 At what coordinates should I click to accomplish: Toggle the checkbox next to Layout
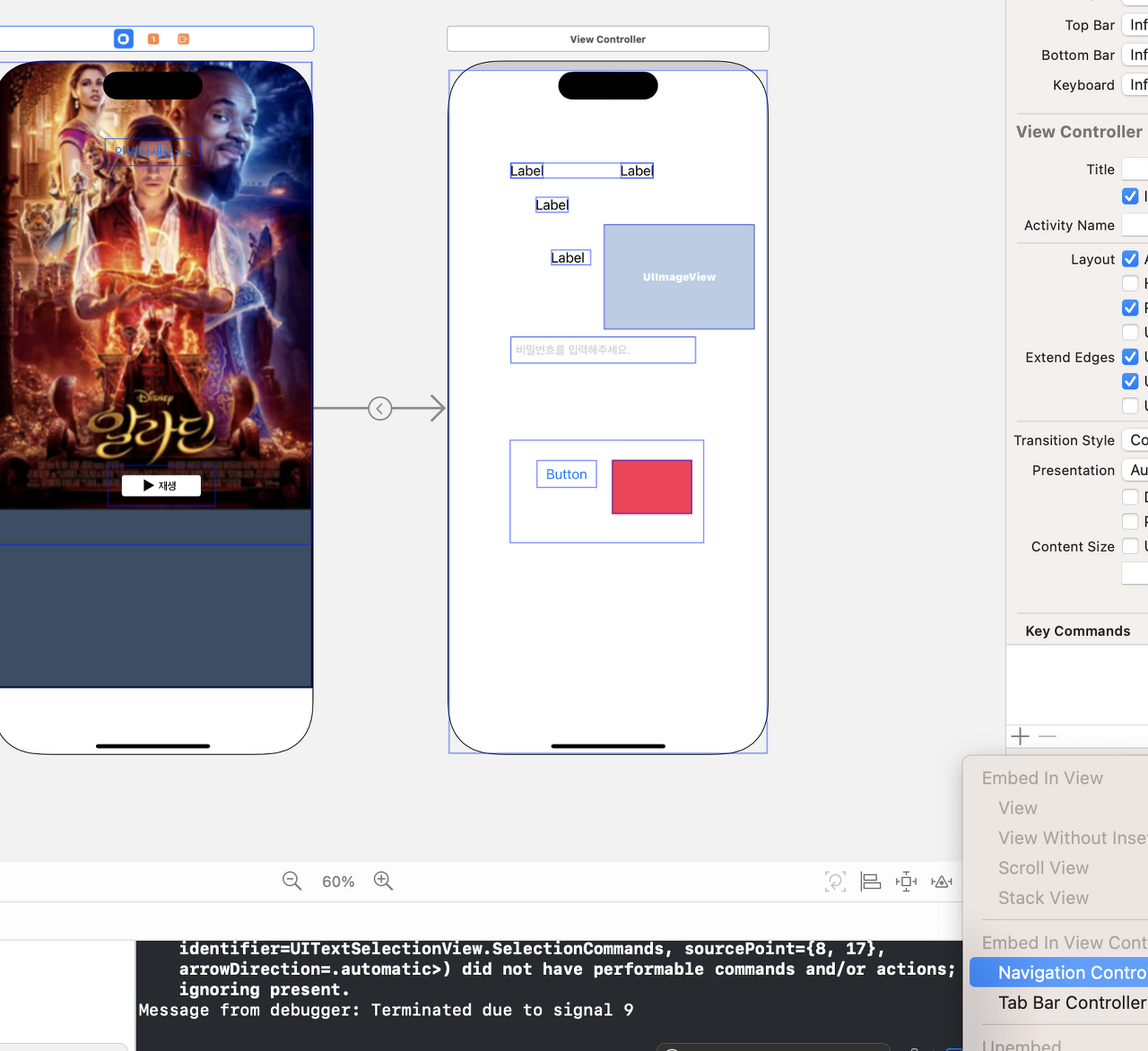pos(1130,259)
